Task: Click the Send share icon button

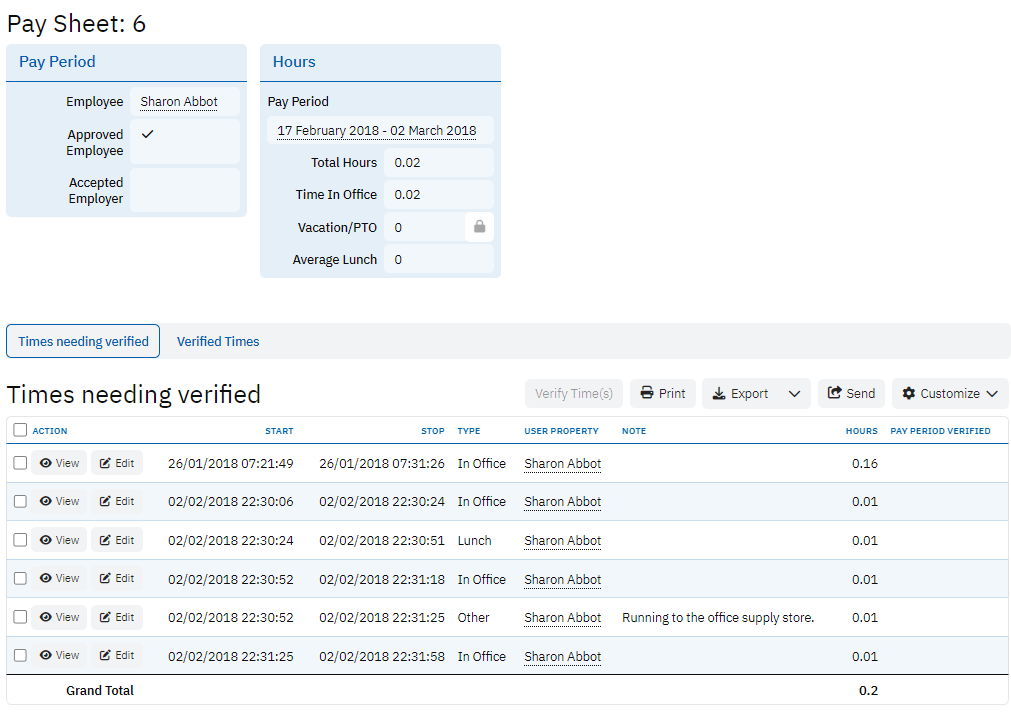Action: click(851, 394)
